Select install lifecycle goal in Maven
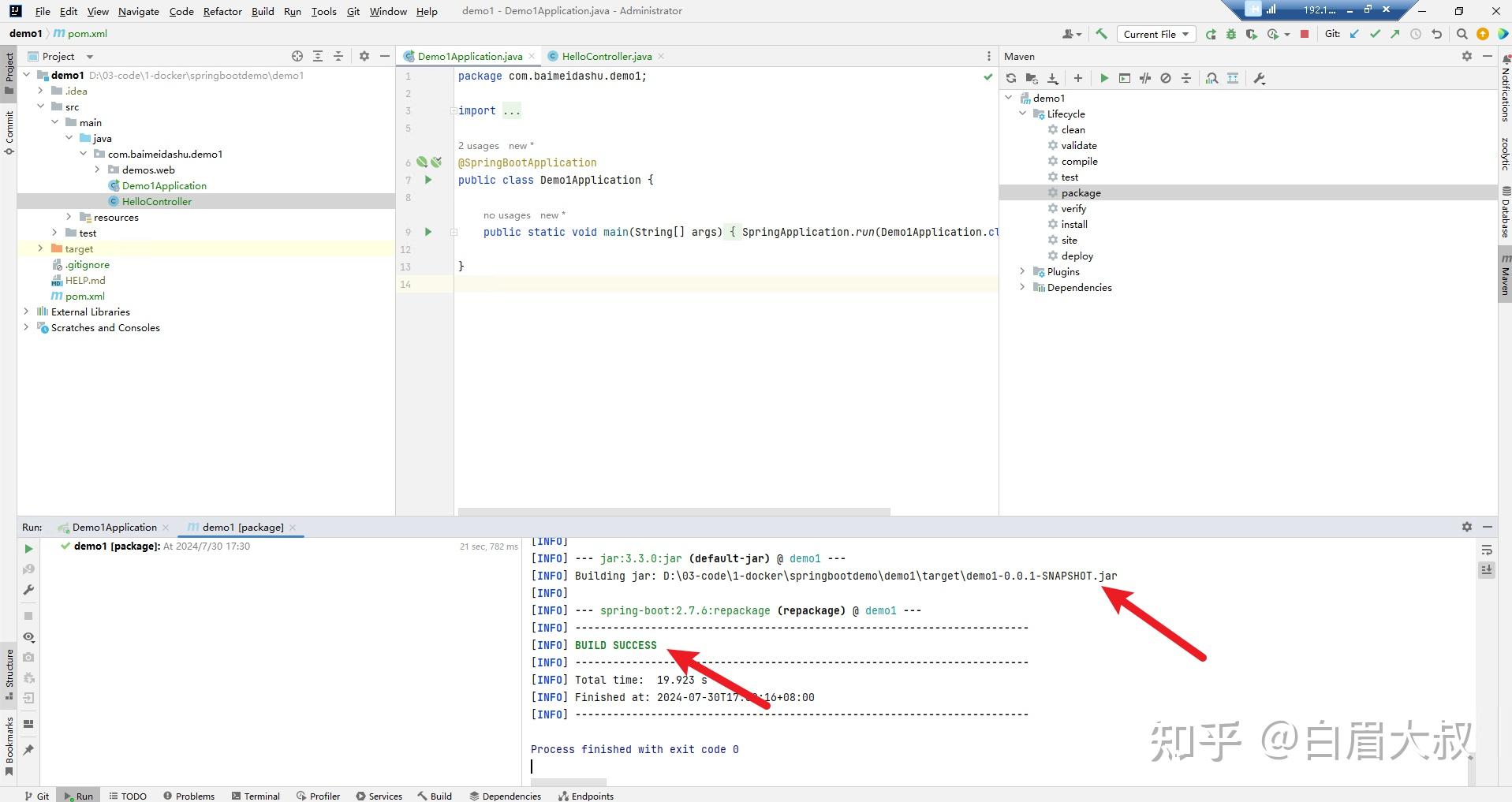The width and height of the screenshot is (1512, 802). [1074, 224]
